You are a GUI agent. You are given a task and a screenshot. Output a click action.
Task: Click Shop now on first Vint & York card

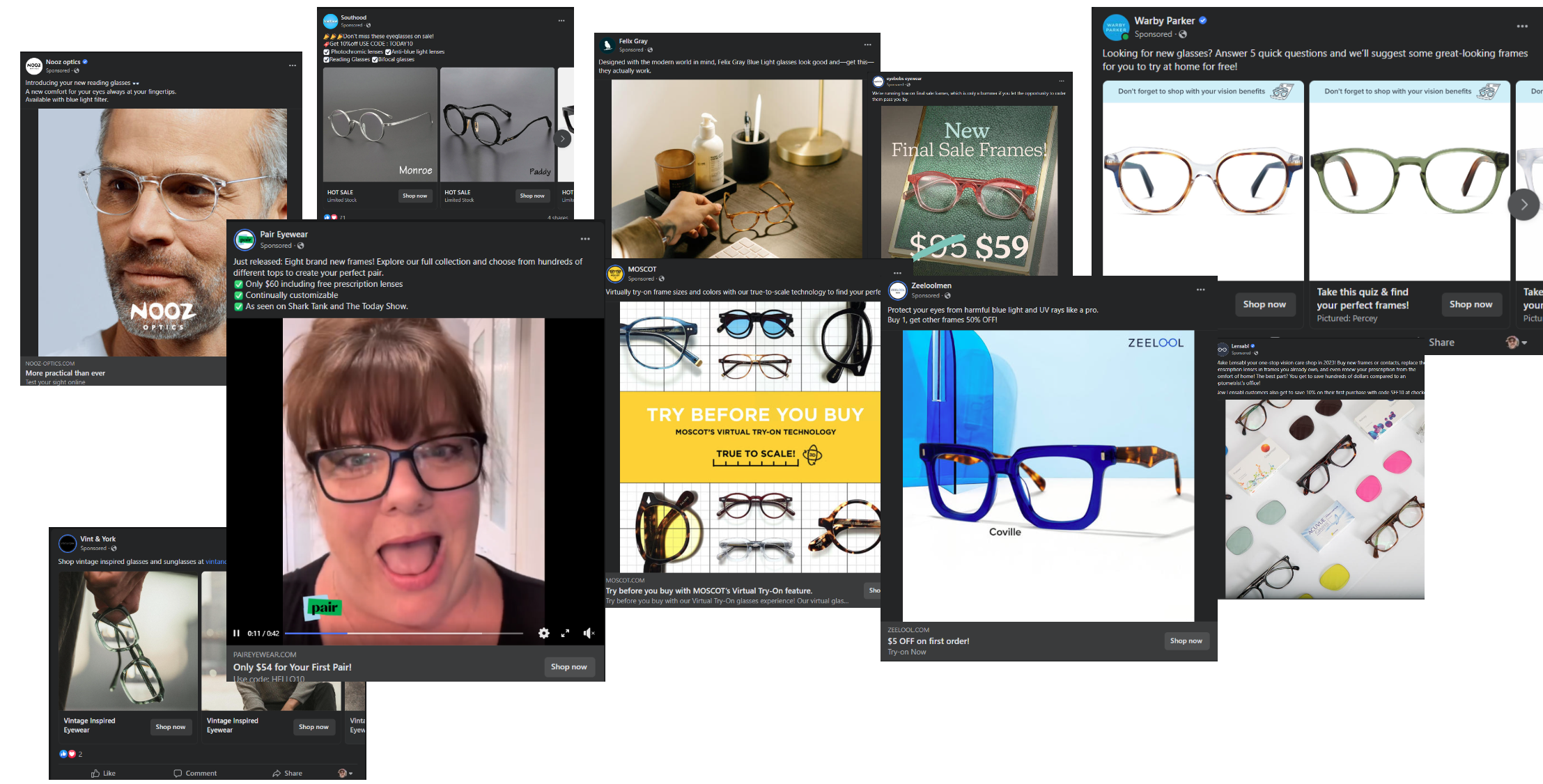[171, 727]
